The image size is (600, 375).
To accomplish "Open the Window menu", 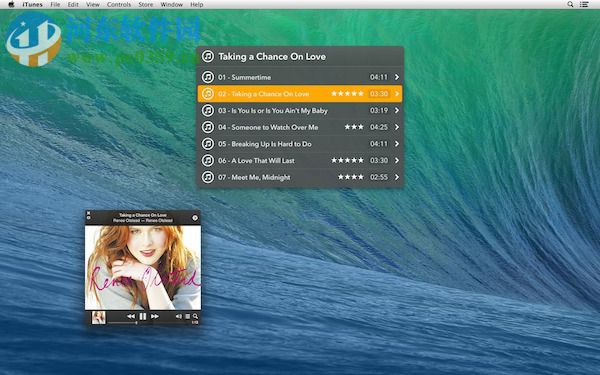I will point(171,4).
